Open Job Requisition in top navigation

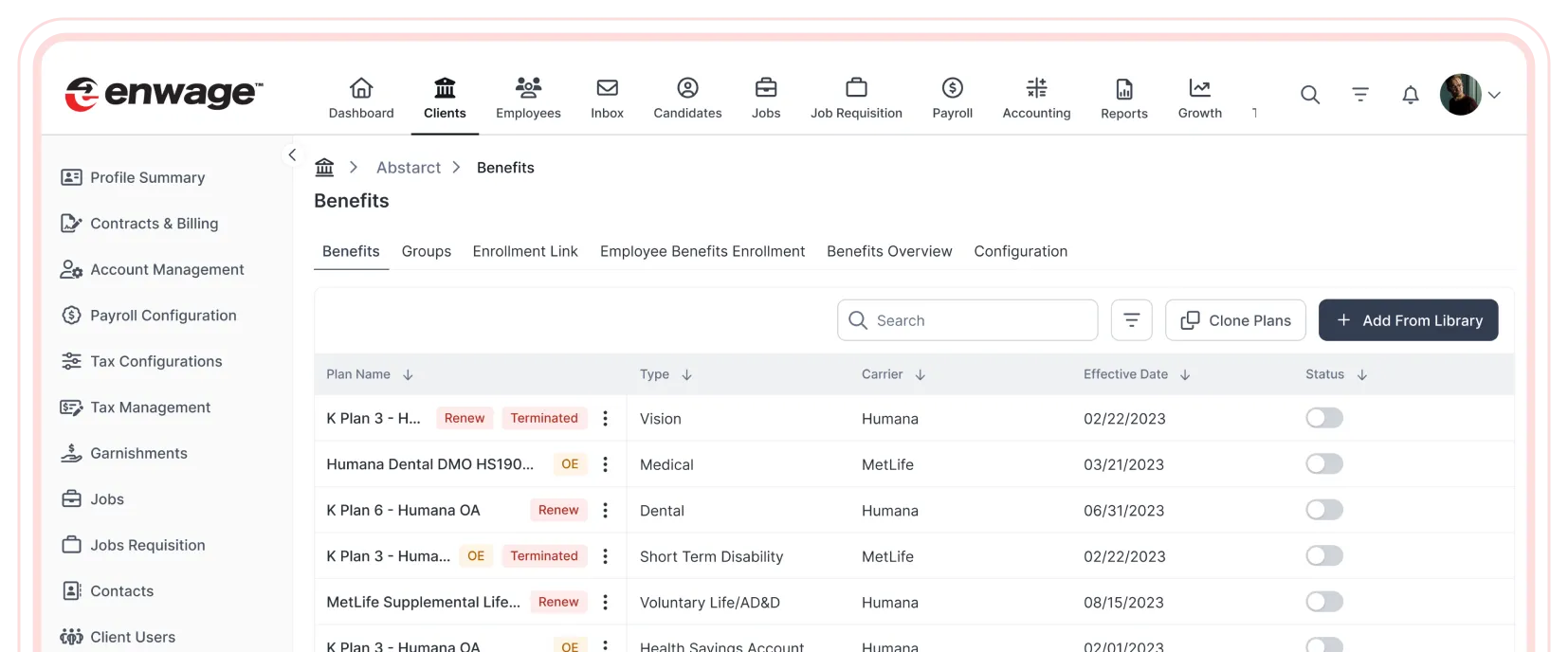coord(856,99)
